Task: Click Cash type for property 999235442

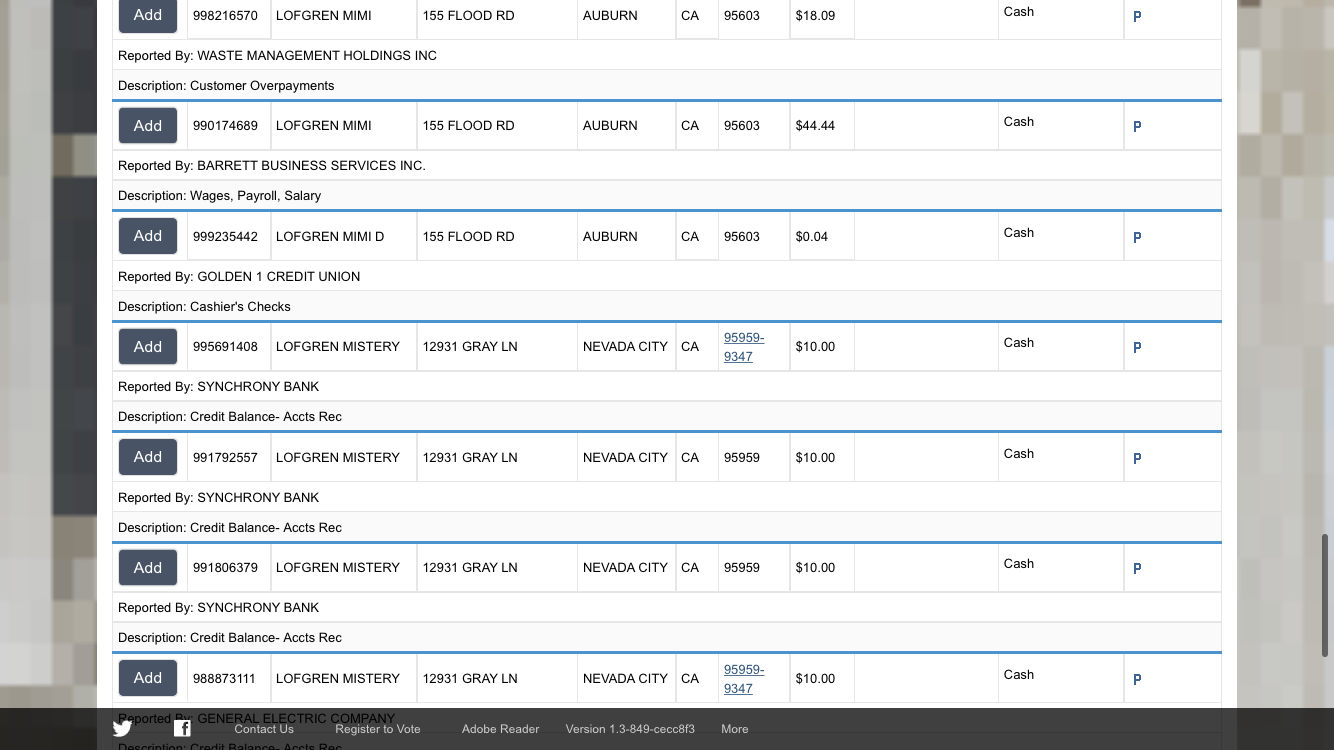Action: pyautogui.click(x=1019, y=233)
